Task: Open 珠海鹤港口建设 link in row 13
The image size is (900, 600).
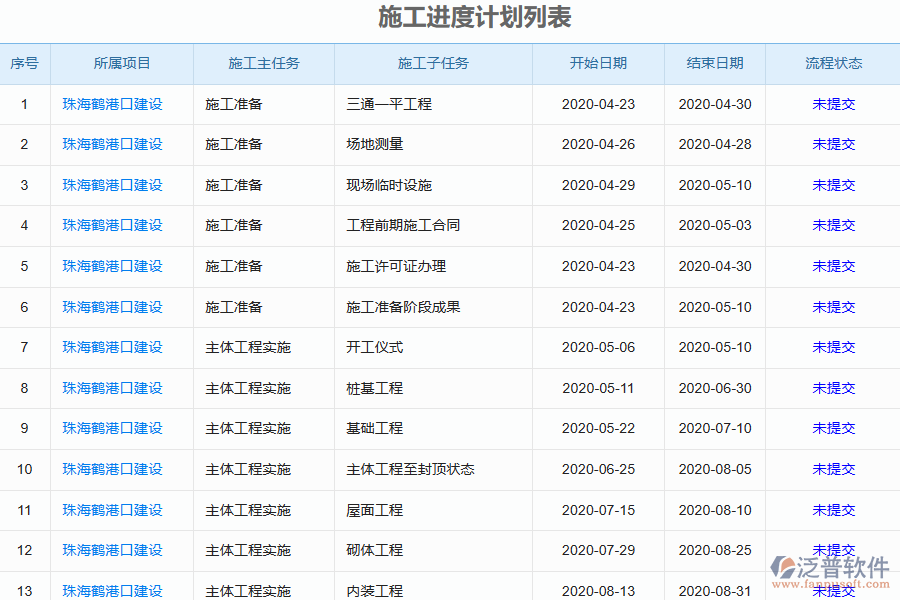Action: click(x=121, y=590)
